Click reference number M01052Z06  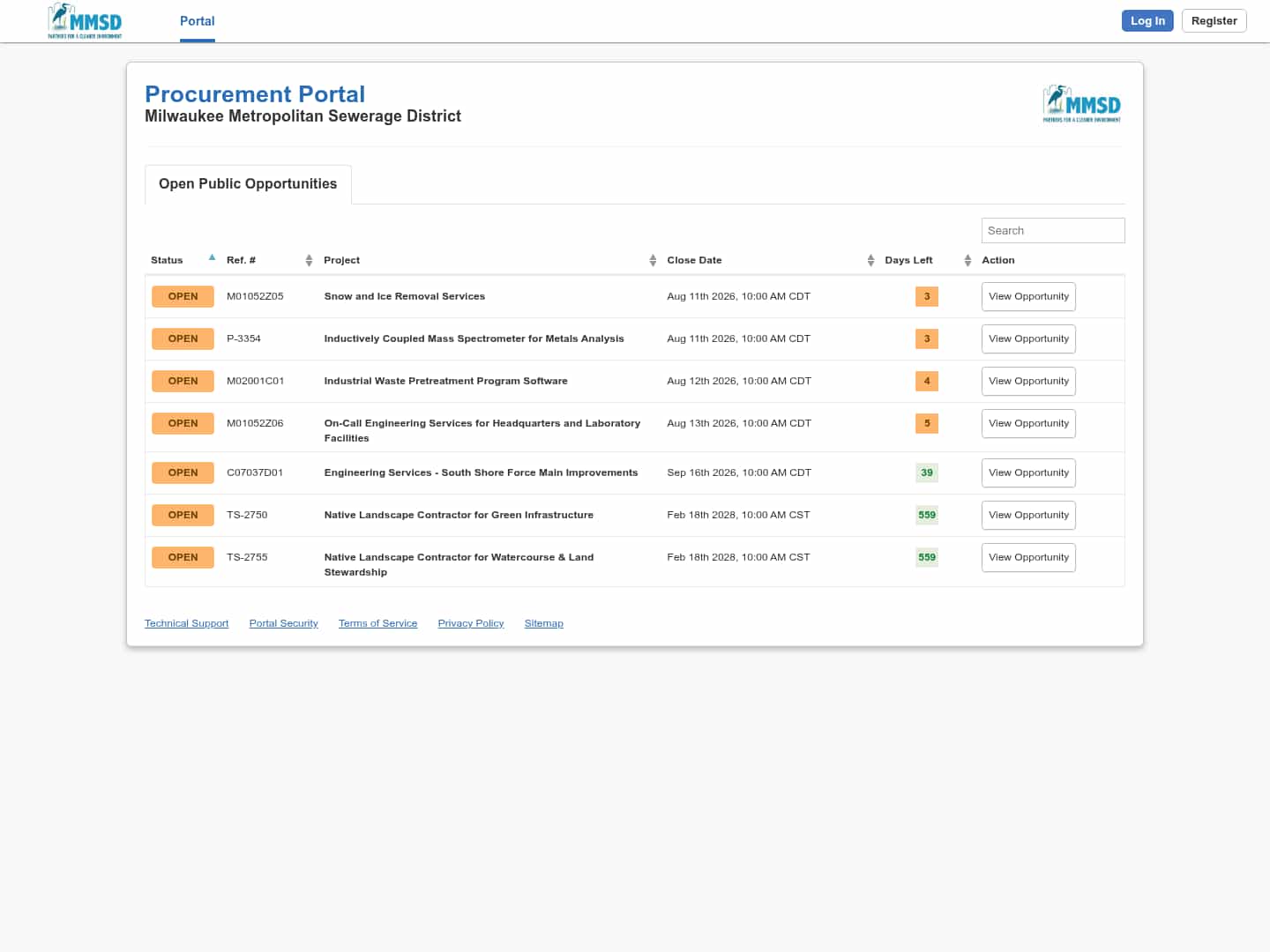coord(255,423)
